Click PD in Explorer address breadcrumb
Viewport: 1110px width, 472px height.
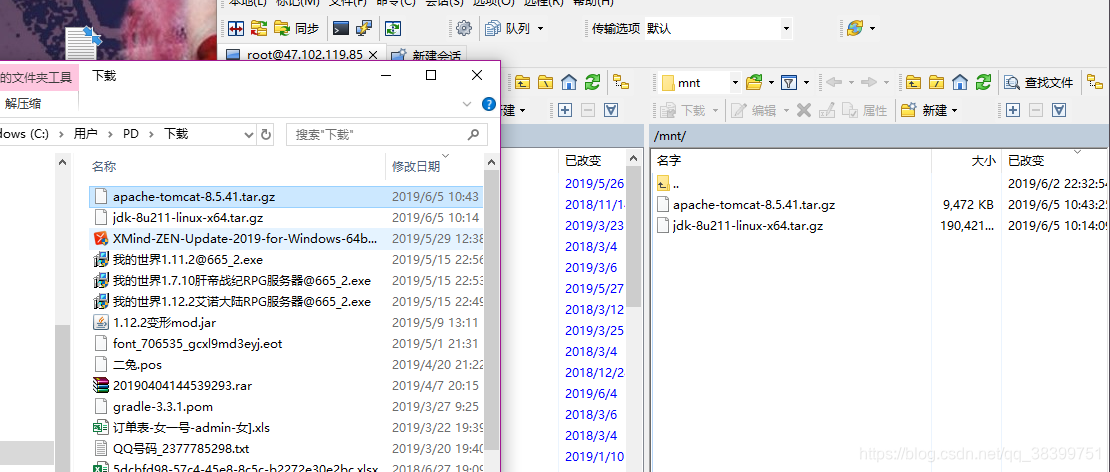tap(130, 134)
